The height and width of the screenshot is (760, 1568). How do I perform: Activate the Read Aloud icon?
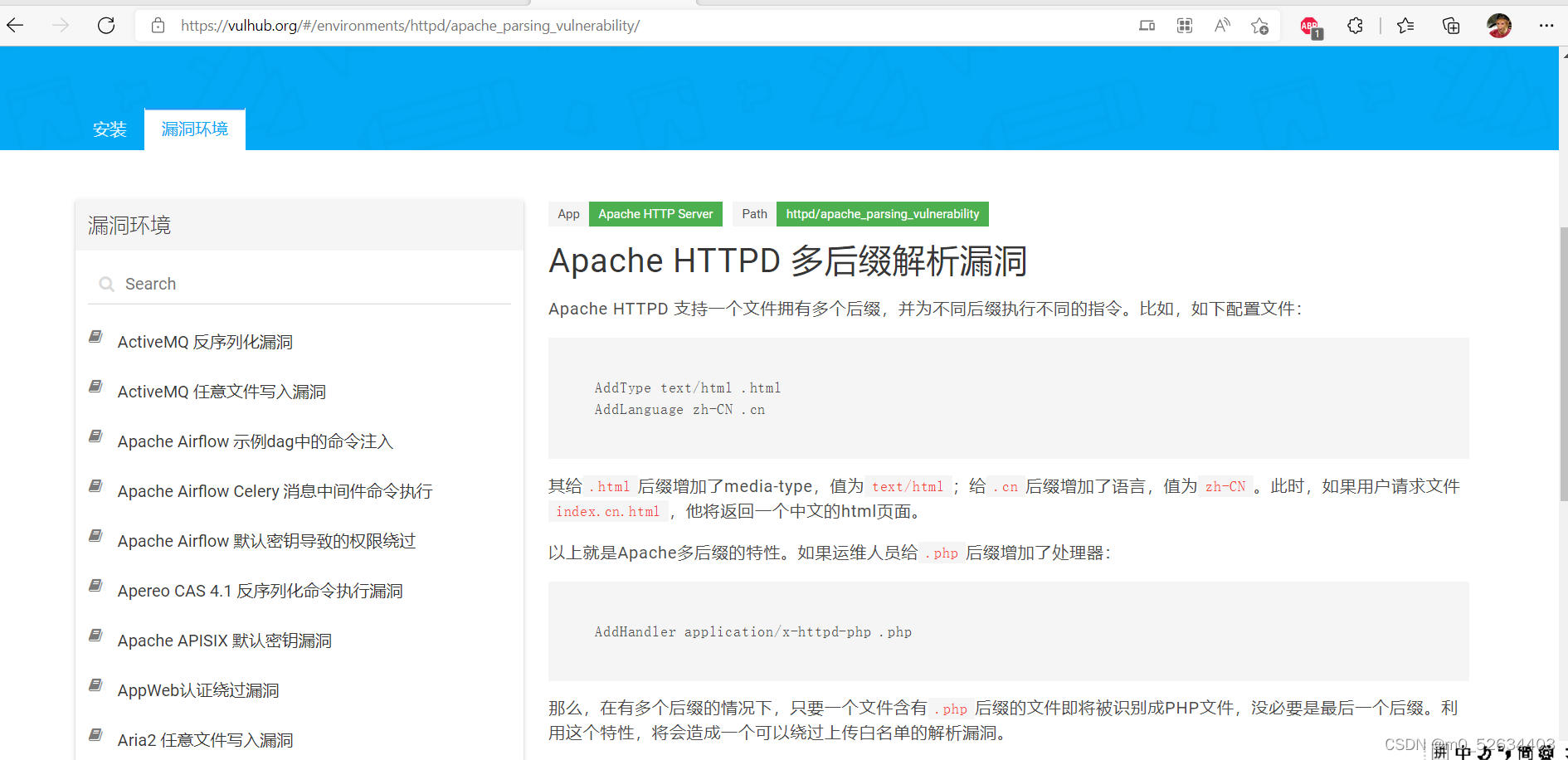click(1222, 26)
